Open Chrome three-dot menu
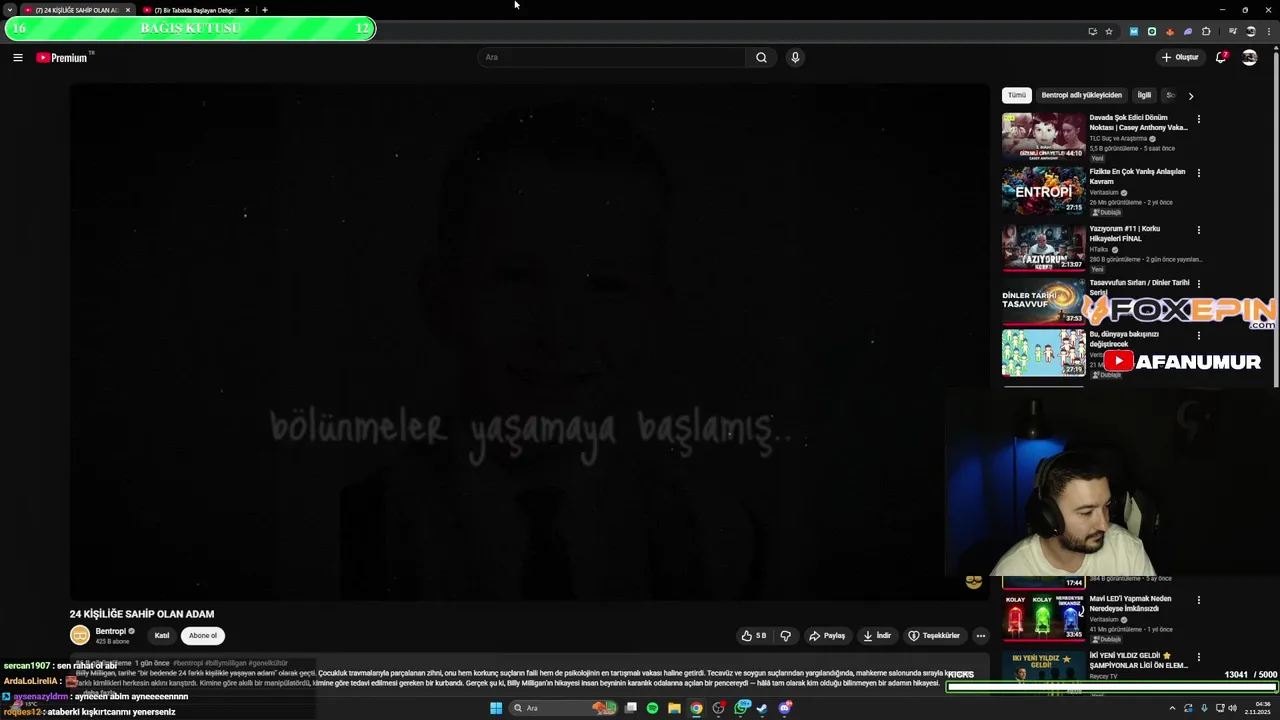The width and height of the screenshot is (1280, 720). [x=1268, y=31]
